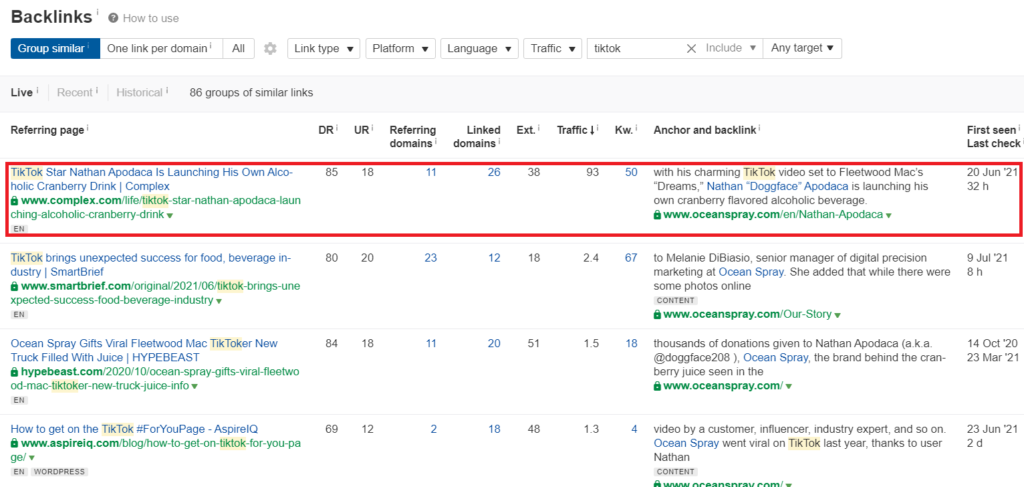The image size is (1024, 487).
Task: Click the WORDPRESS tag in AspireIQ row
Action: pyautogui.click(x=59, y=471)
